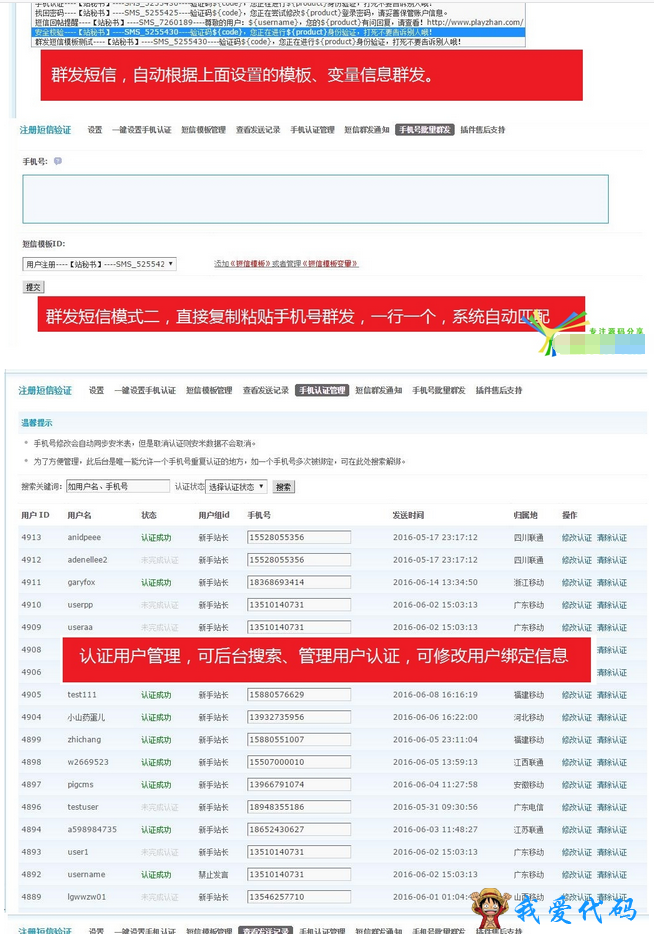
Task: Click the username garyfox
Action: pyautogui.click(x=81, y=582)
